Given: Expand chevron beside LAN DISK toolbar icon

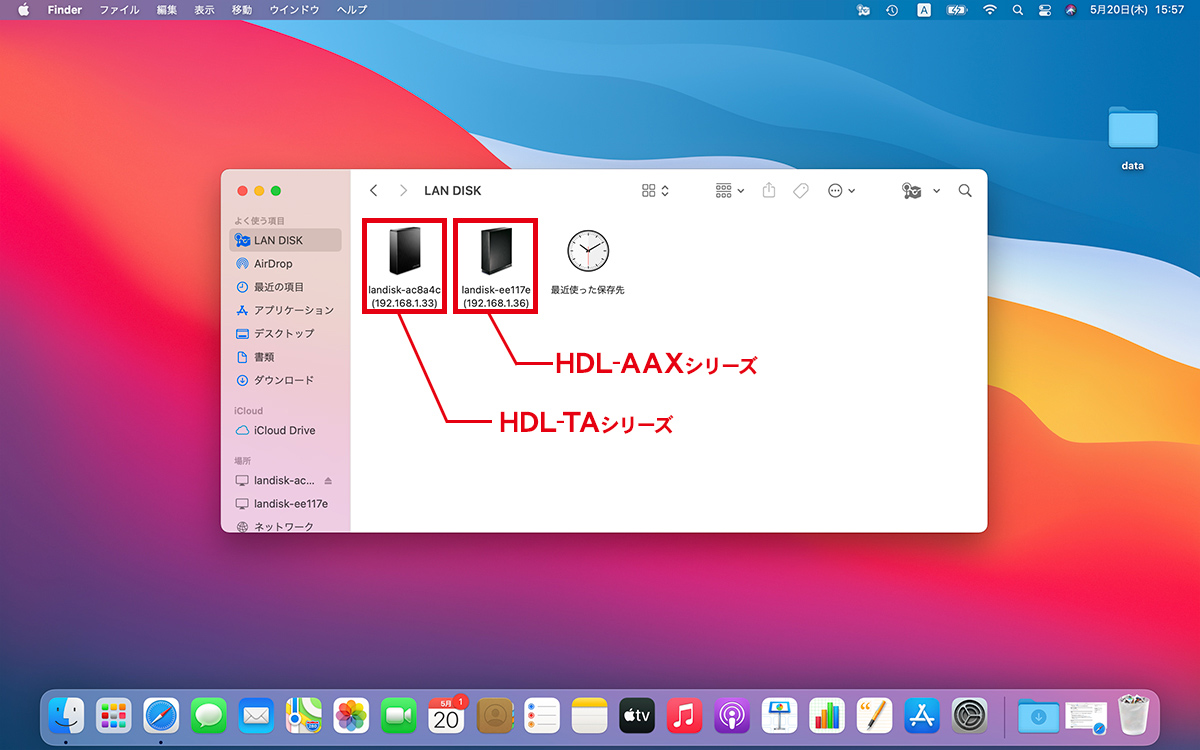Looking at the screenshot, I should 937,190.
